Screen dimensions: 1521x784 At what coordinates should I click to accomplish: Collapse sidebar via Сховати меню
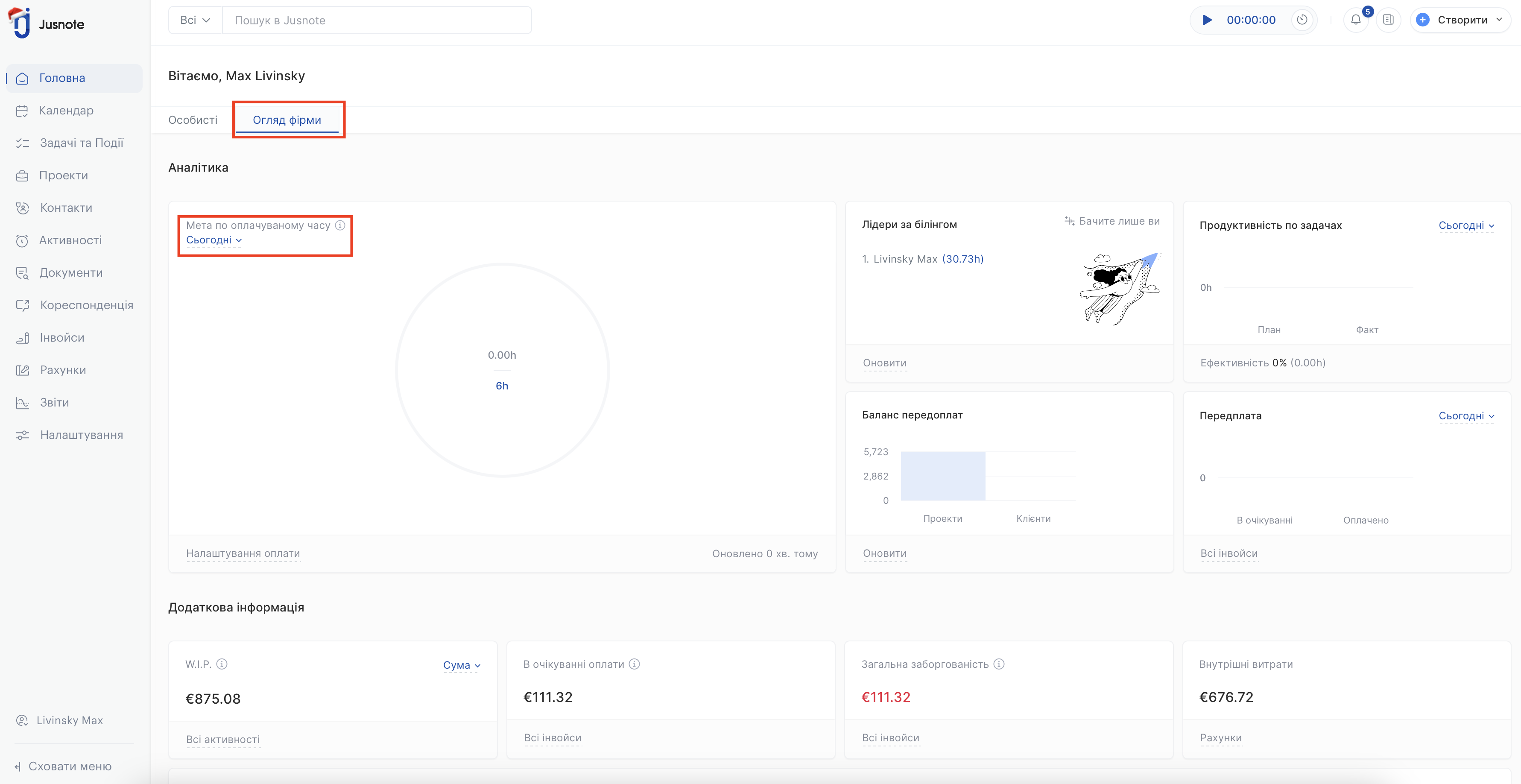[63, 766]
